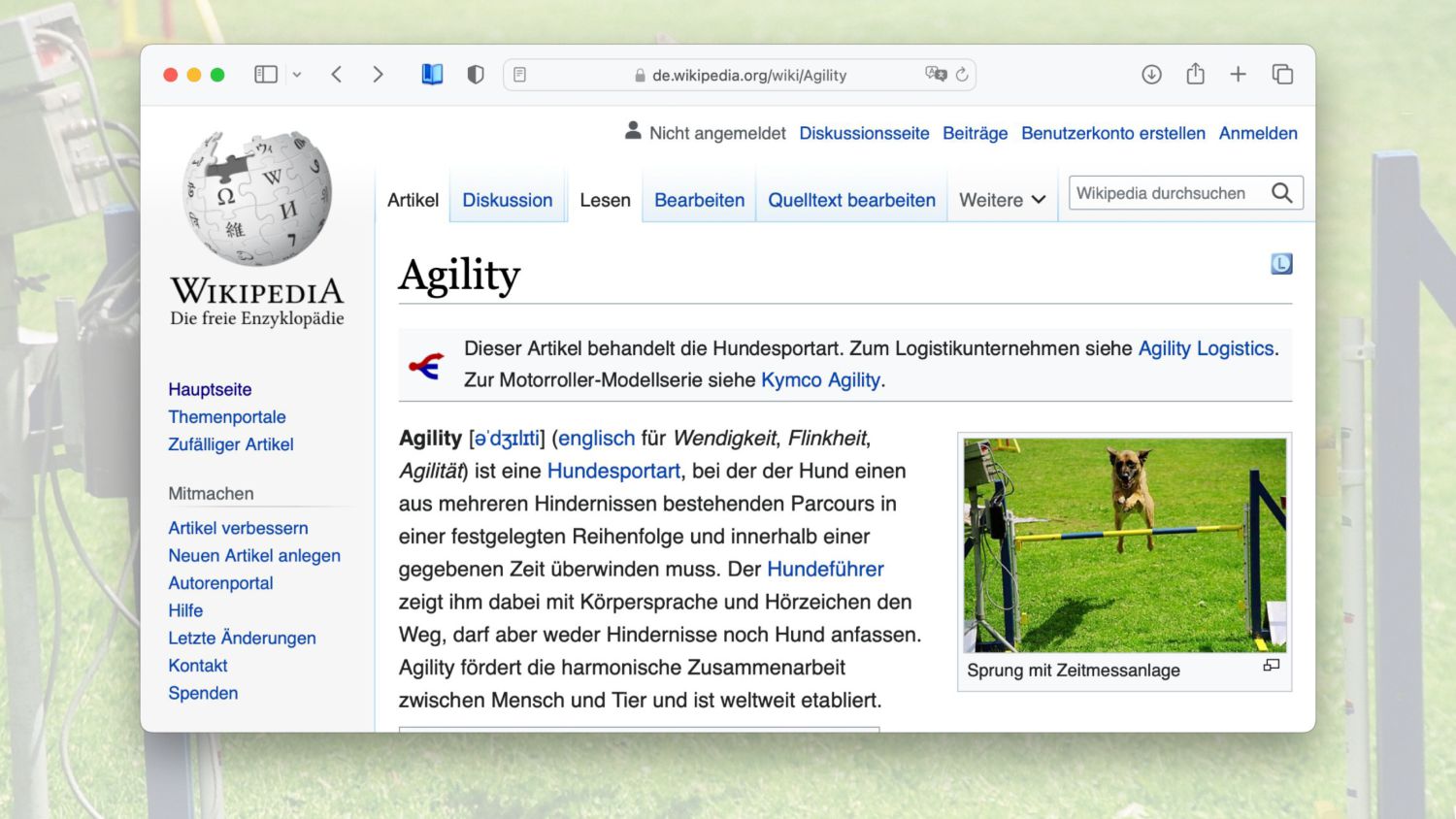The image size is (1456, 819).
Task: Open Quelltext bearbeiten tab
Action: tap(851, 200)
